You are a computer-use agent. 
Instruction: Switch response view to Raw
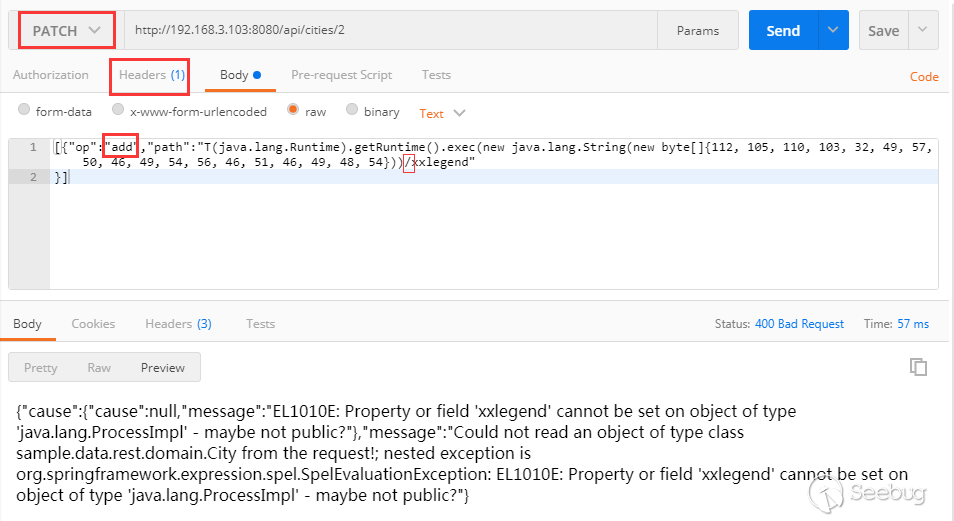click(x=99, y=368)
